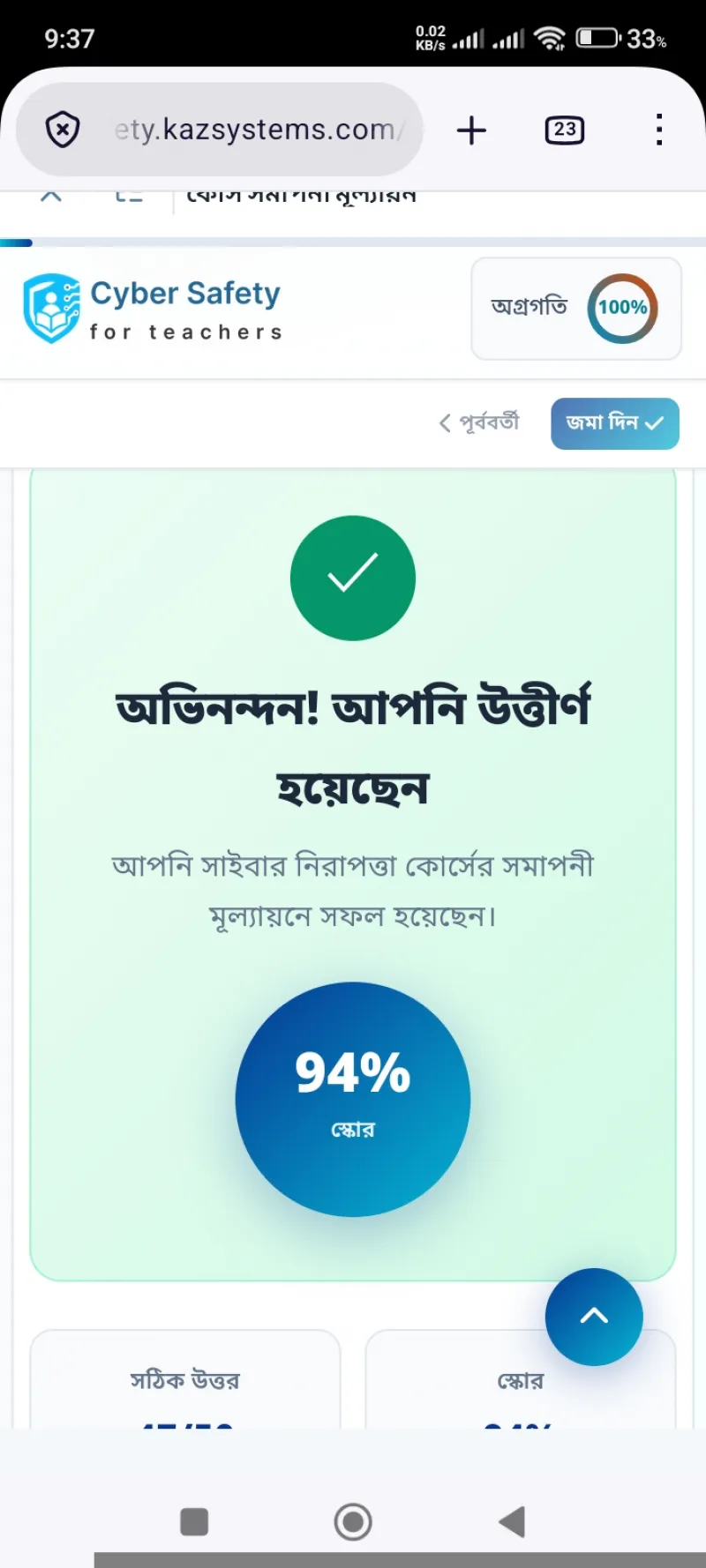Screen dimensions: 706x1568
Task: Tap the 94% score circle
Action: coord(353,1100)
